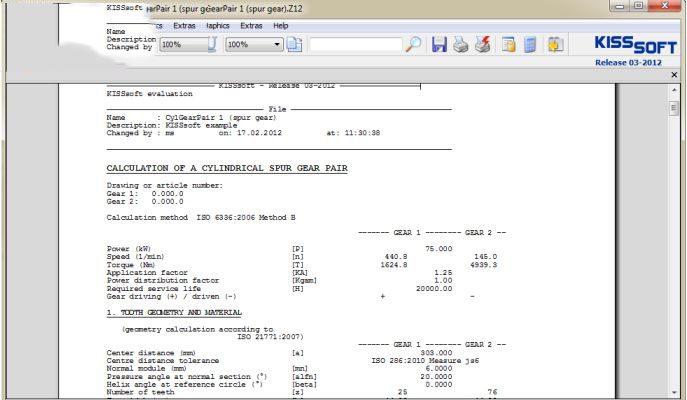This screenshot has width=687, height=400.
Task: Click heading 'CALCULATION OF A CYLINDRICAL SPUR GEAR PAIR'
Action: pyautogui.click(x=227, y=168)
